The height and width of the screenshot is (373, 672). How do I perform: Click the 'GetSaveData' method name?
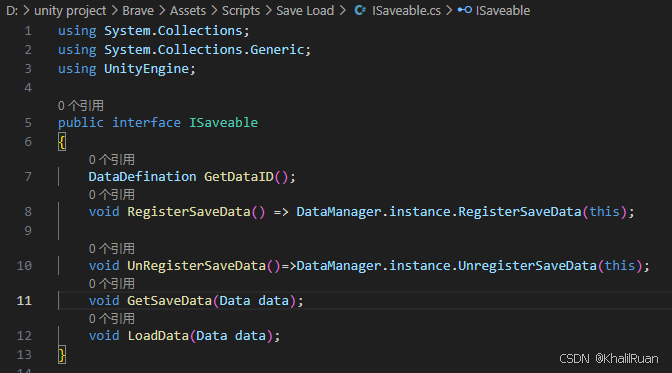click(169, 301)
